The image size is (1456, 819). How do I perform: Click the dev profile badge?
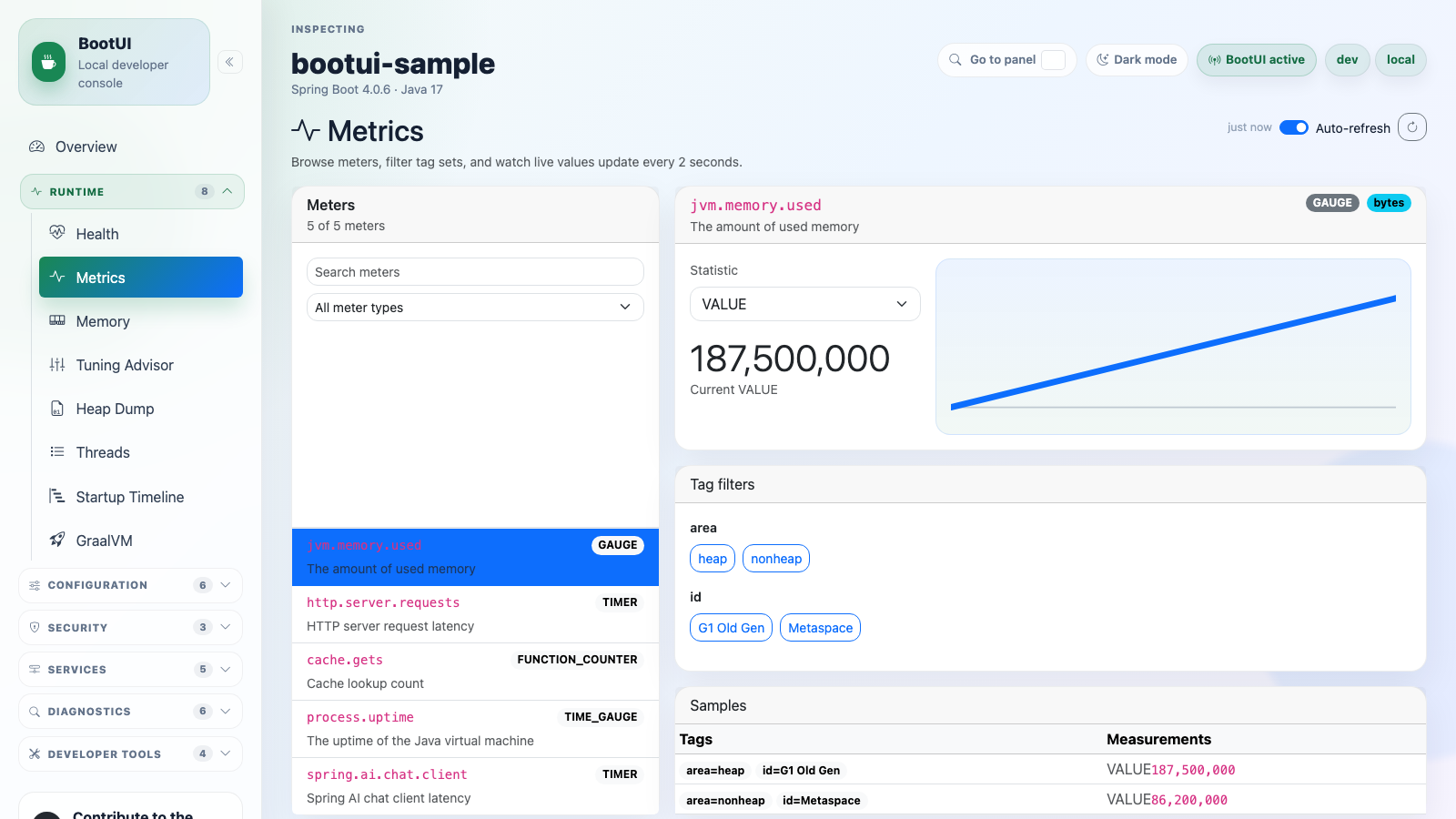pos(1347,60)
